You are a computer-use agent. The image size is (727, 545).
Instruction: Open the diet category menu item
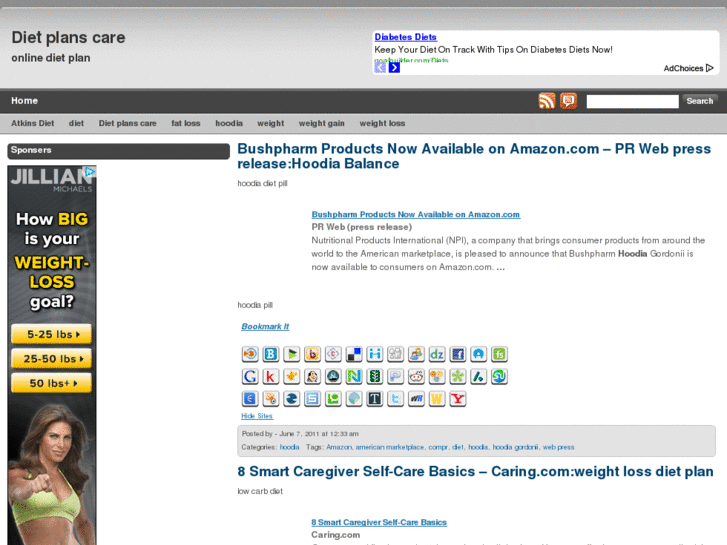click(x=76, y=123)
